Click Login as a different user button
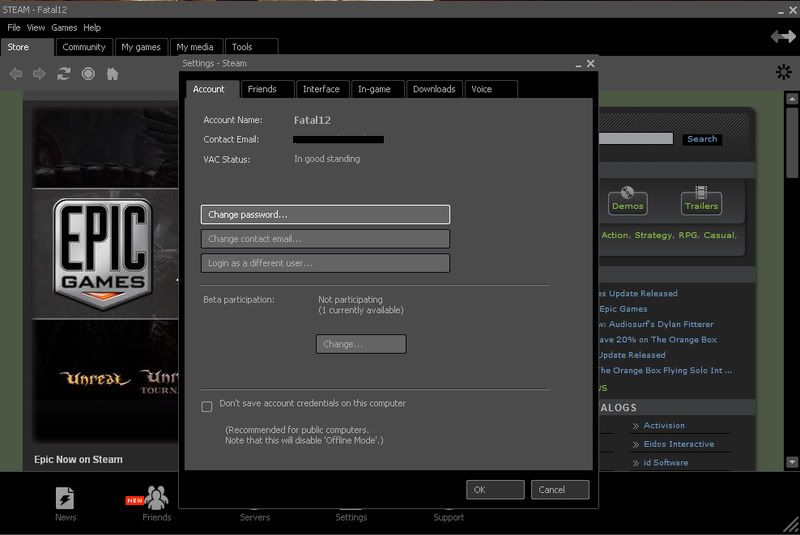 coord(326,263)
